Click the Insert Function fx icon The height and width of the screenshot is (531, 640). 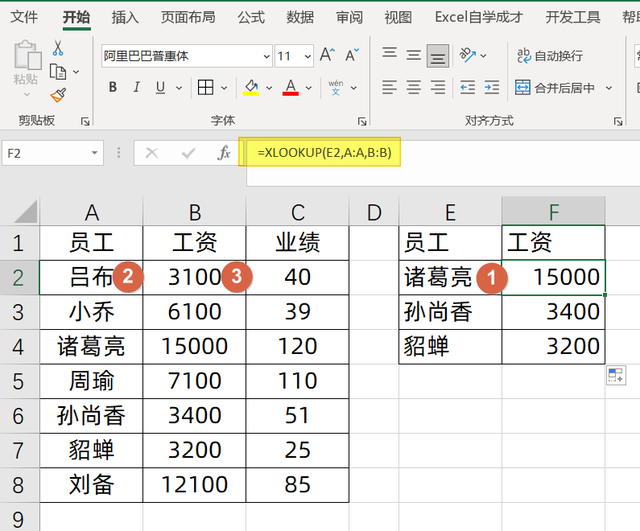pyautogui.click(x=223, y=153)
